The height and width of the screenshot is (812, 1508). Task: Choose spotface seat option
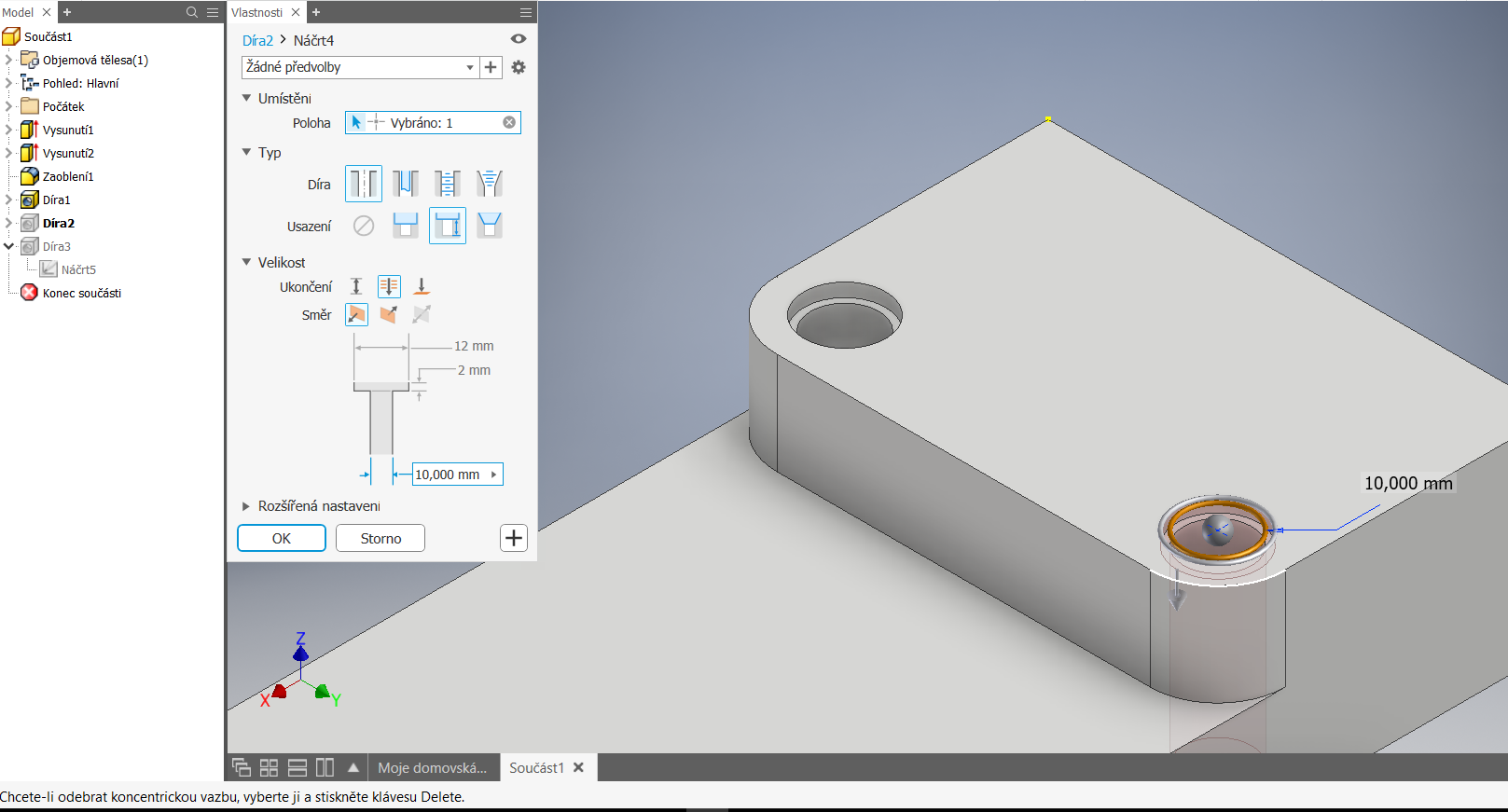click(448, 226)
